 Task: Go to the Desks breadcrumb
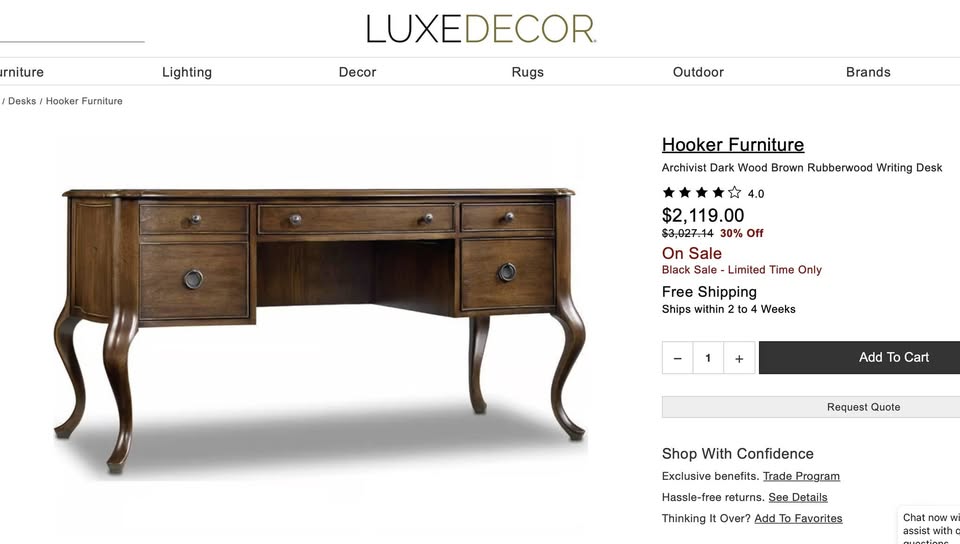(x=22, y=101)
